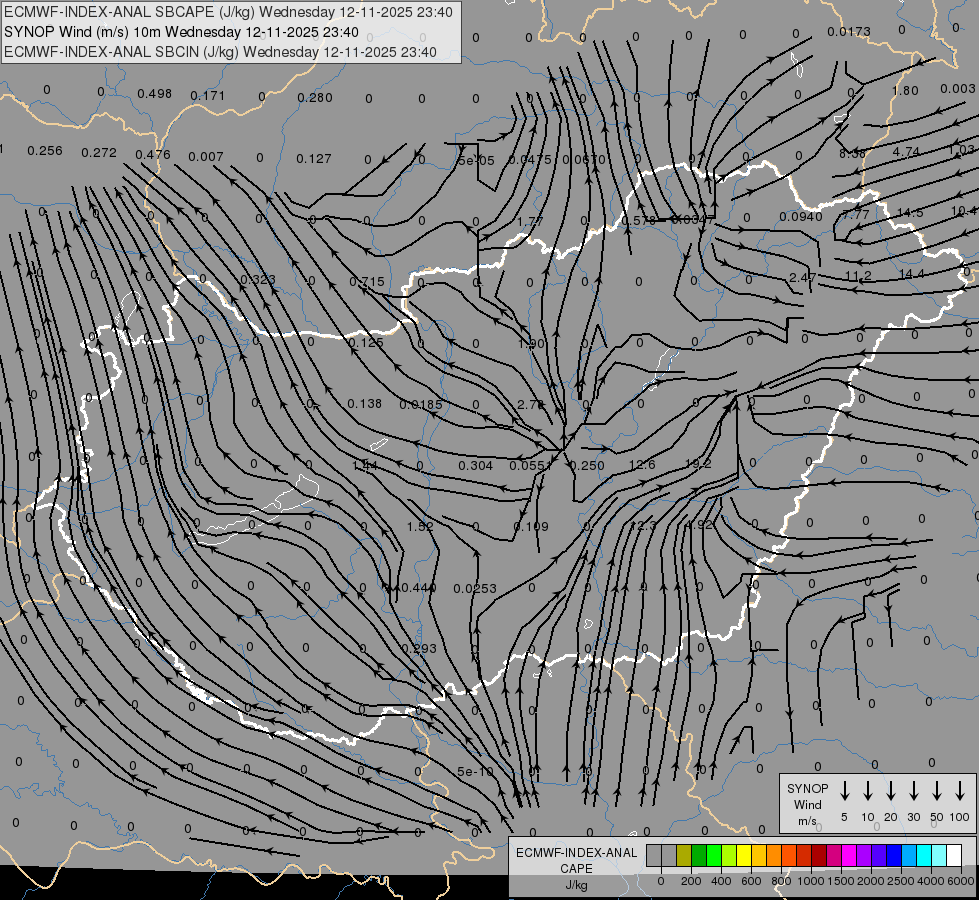The image size is (979, 900).
Task: Click the '200' tick label on color scale
Action: pyautogui.click(x=691, y=881)
